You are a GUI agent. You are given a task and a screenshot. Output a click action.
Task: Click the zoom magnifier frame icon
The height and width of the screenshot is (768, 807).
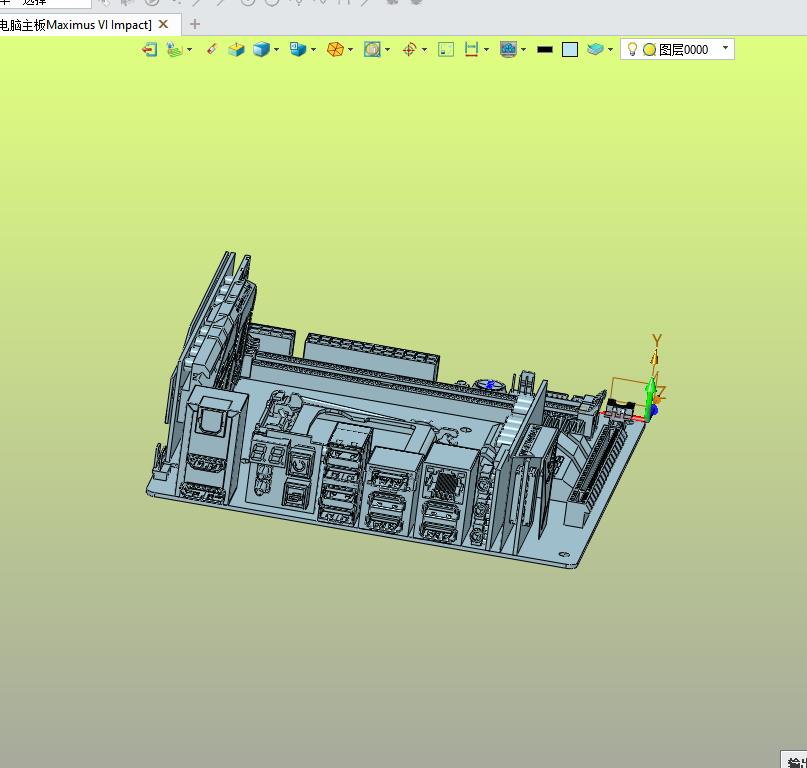(372, 49)
